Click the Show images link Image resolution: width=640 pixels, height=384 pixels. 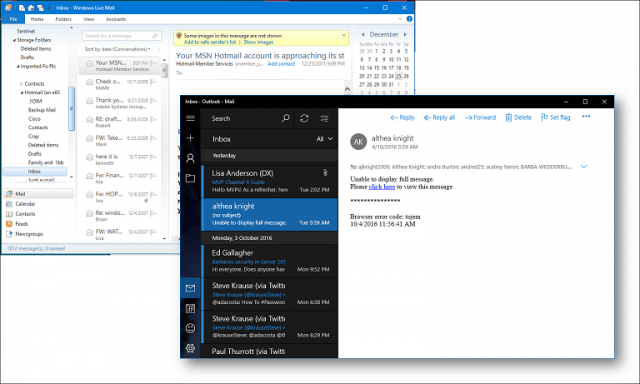[258, 42]
